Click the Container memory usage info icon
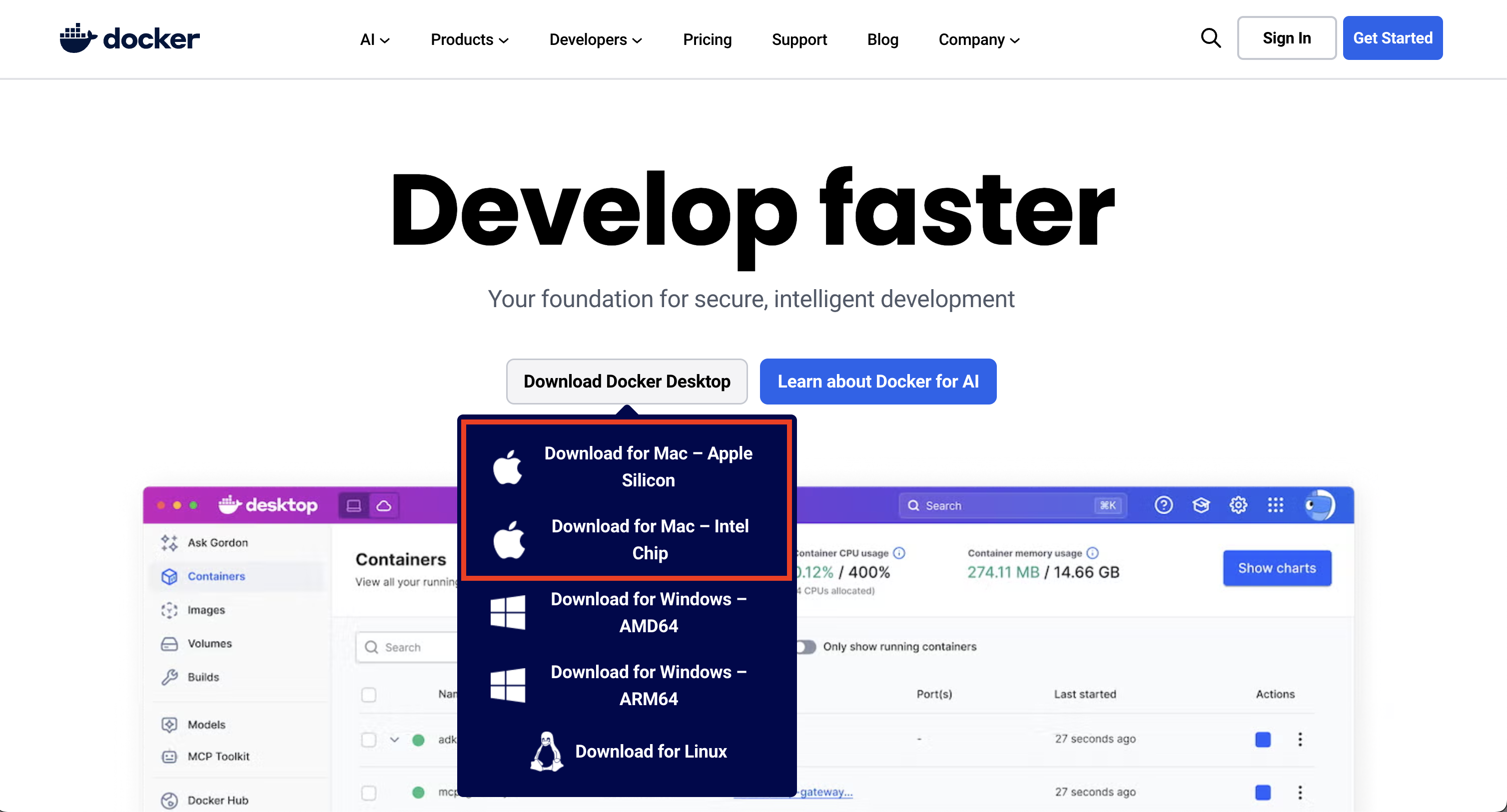The image size is (1507, 812). coord(1092,553)
